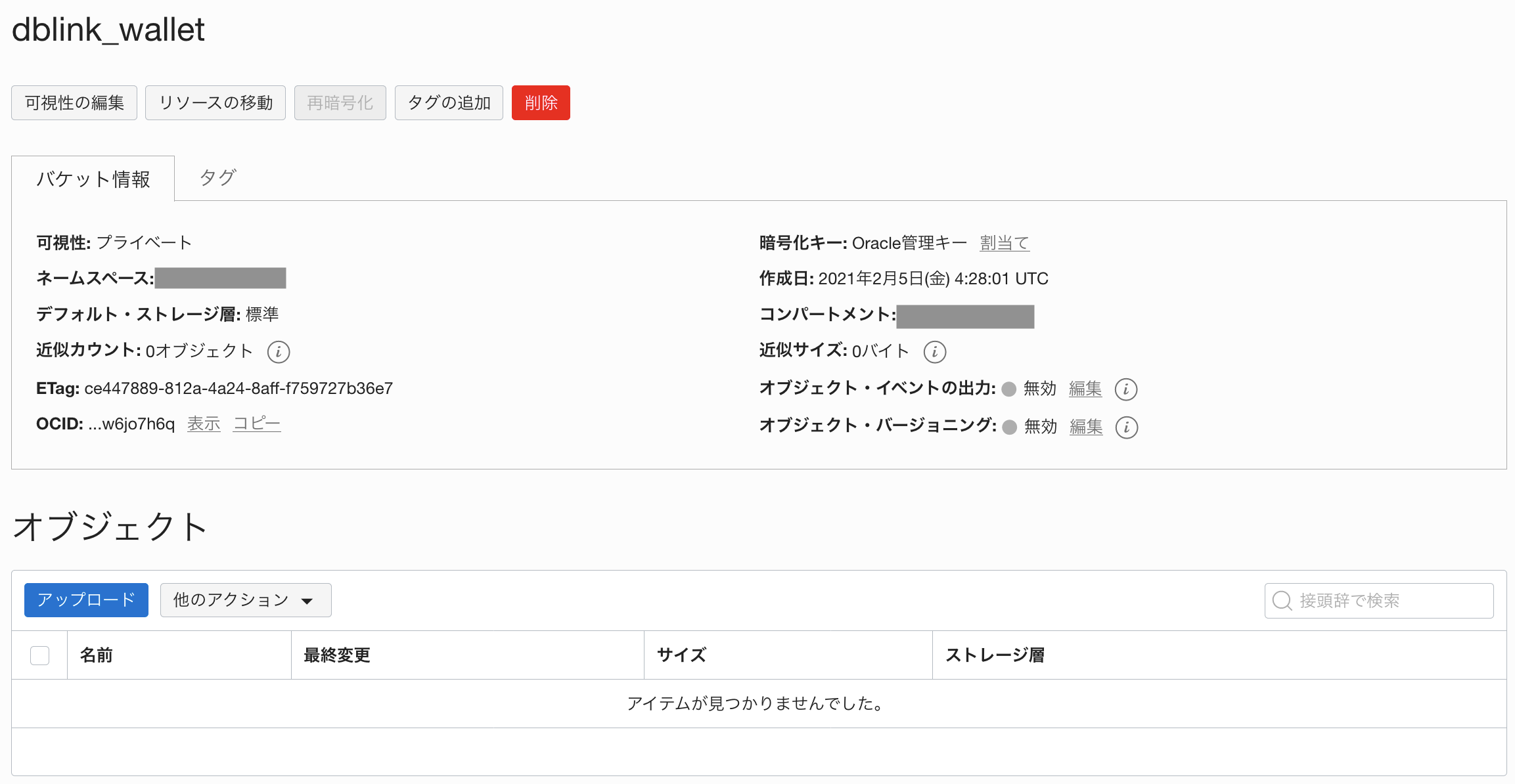The height and width of the screenshot is (784, 1515).
Task: Click the magnifier icon in the search box
Action: tap(1282, 599)
